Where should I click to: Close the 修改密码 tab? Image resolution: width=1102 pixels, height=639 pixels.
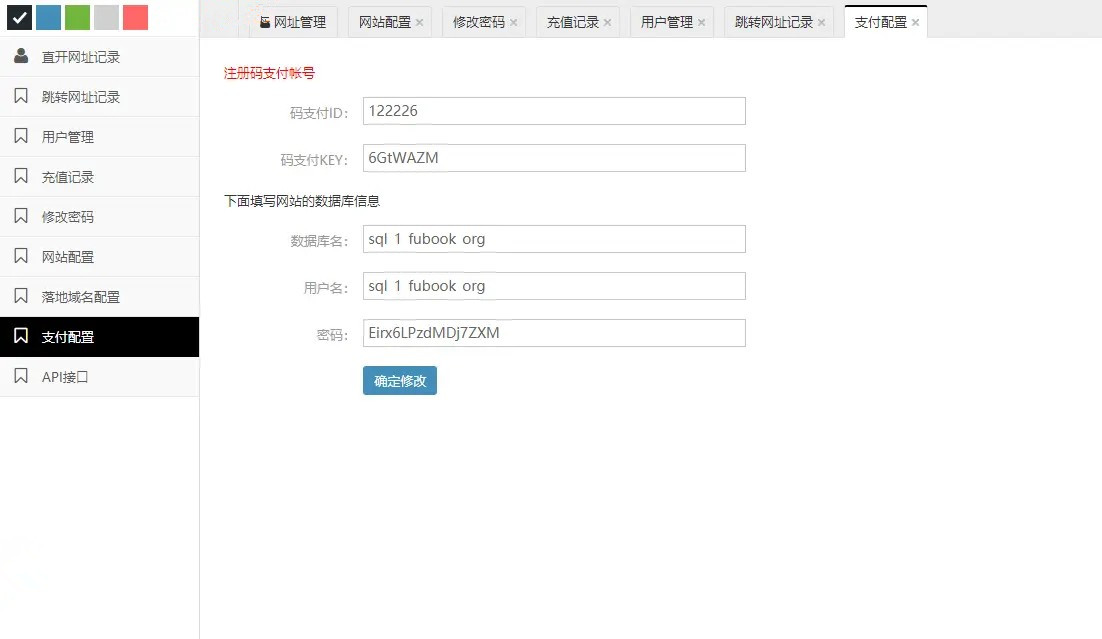(x=514, y=22)
